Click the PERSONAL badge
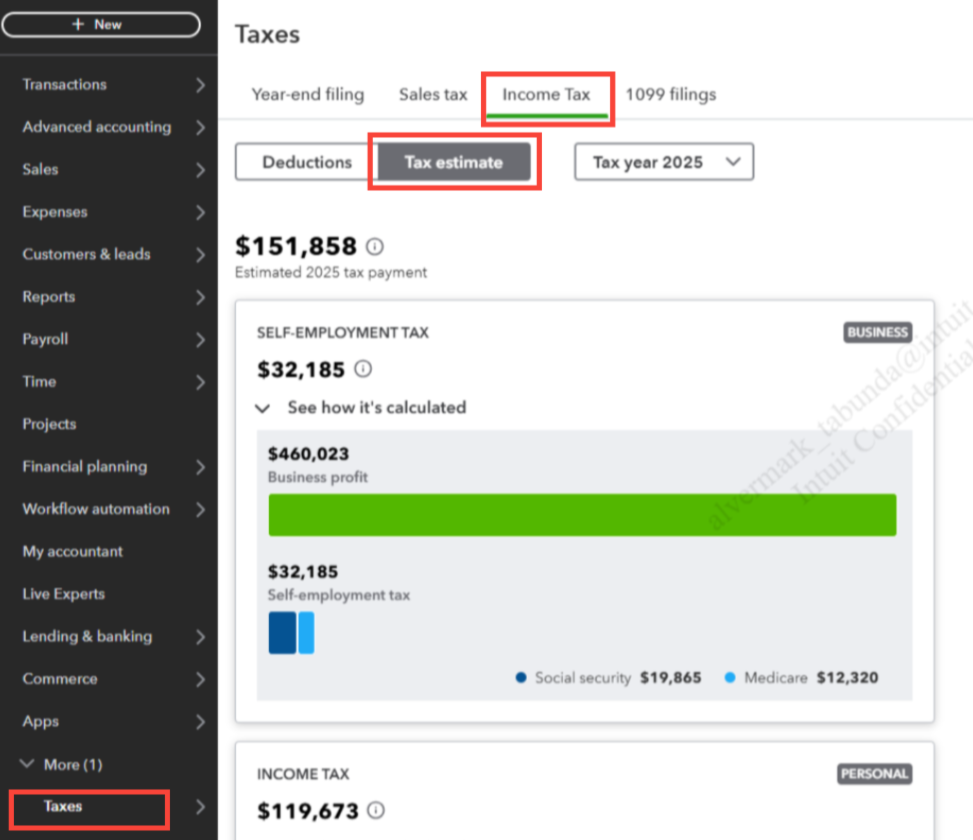Screen dimensions: 973x840 click(x=874, y=774)
